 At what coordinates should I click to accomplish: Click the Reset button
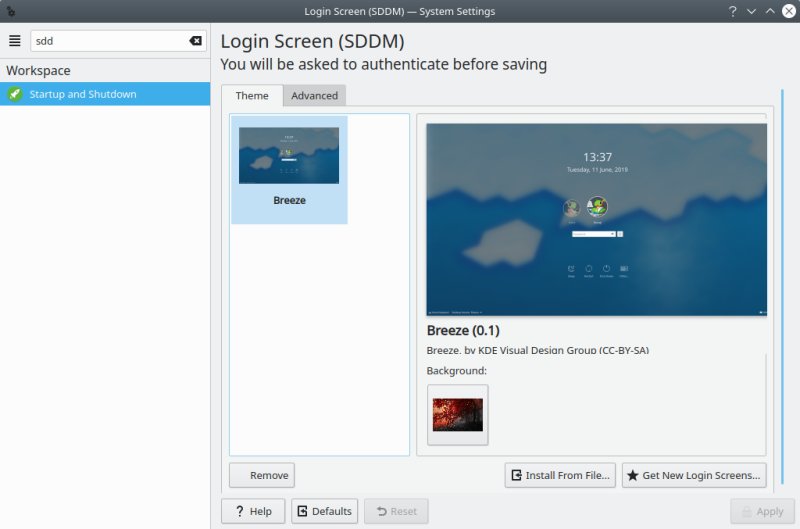[396, 511]
